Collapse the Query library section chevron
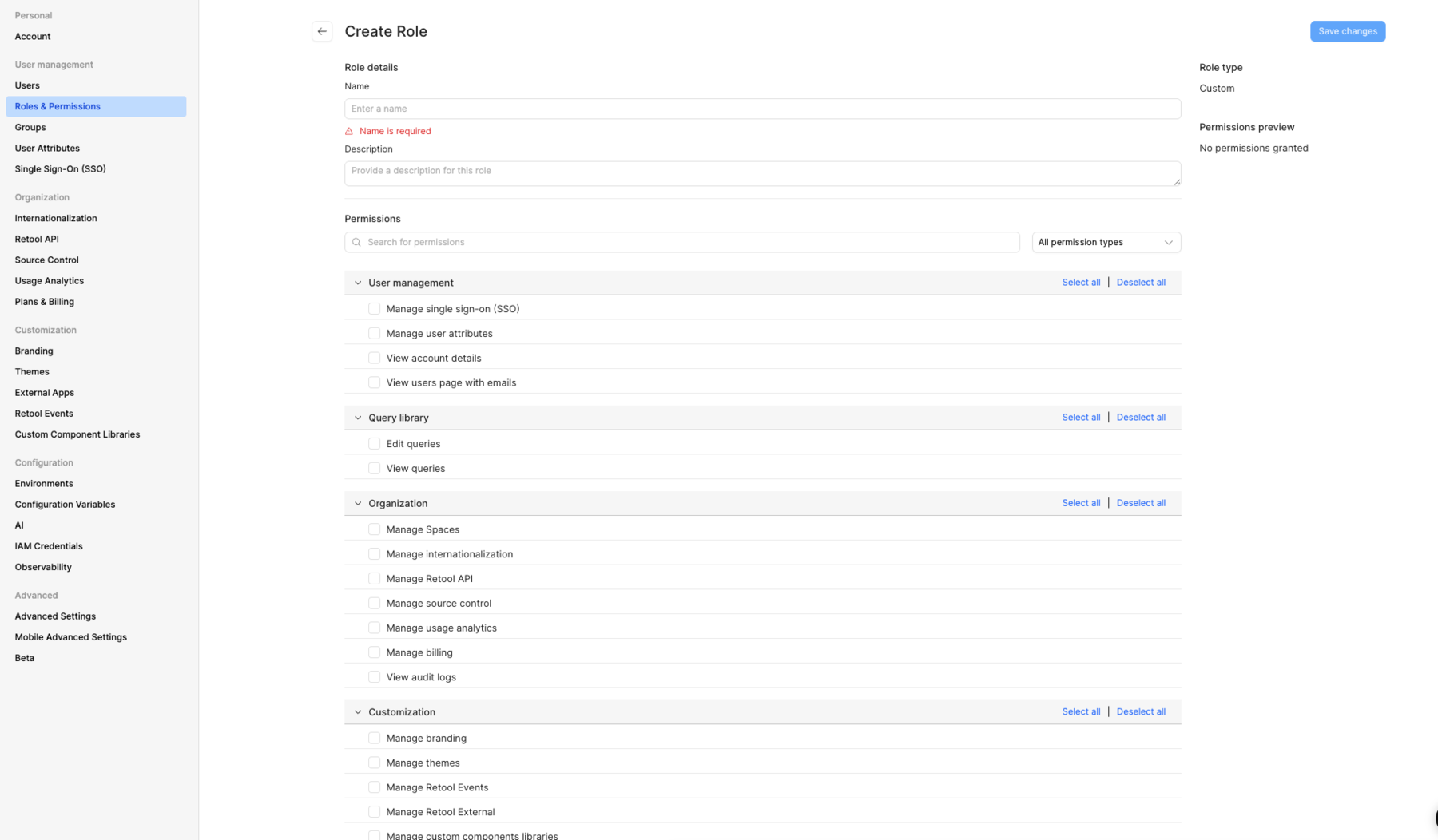The image size is (1438, 840). click(x=358, y=418)
